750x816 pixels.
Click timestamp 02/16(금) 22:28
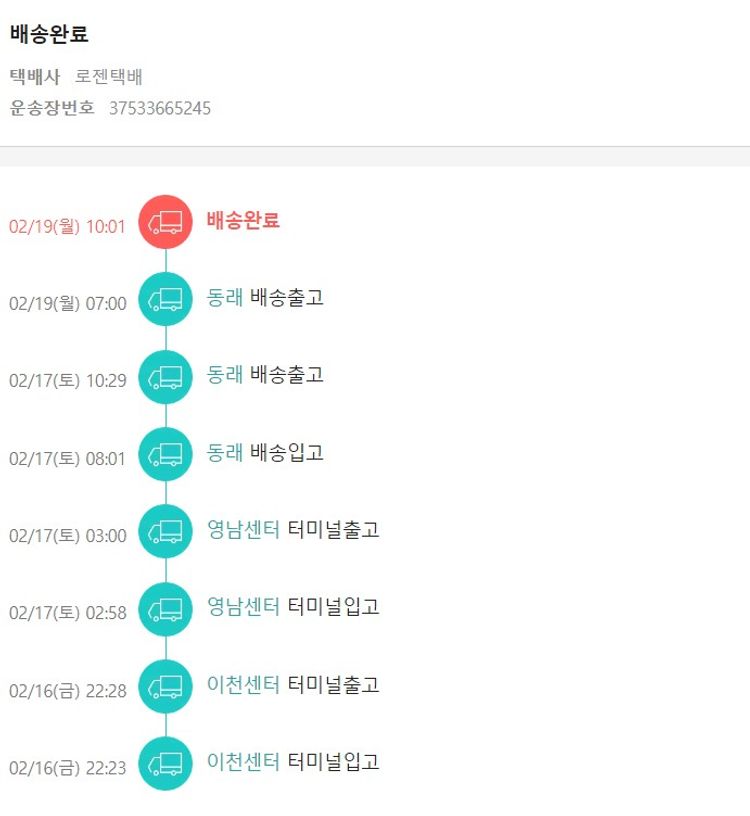click(68, 691)
